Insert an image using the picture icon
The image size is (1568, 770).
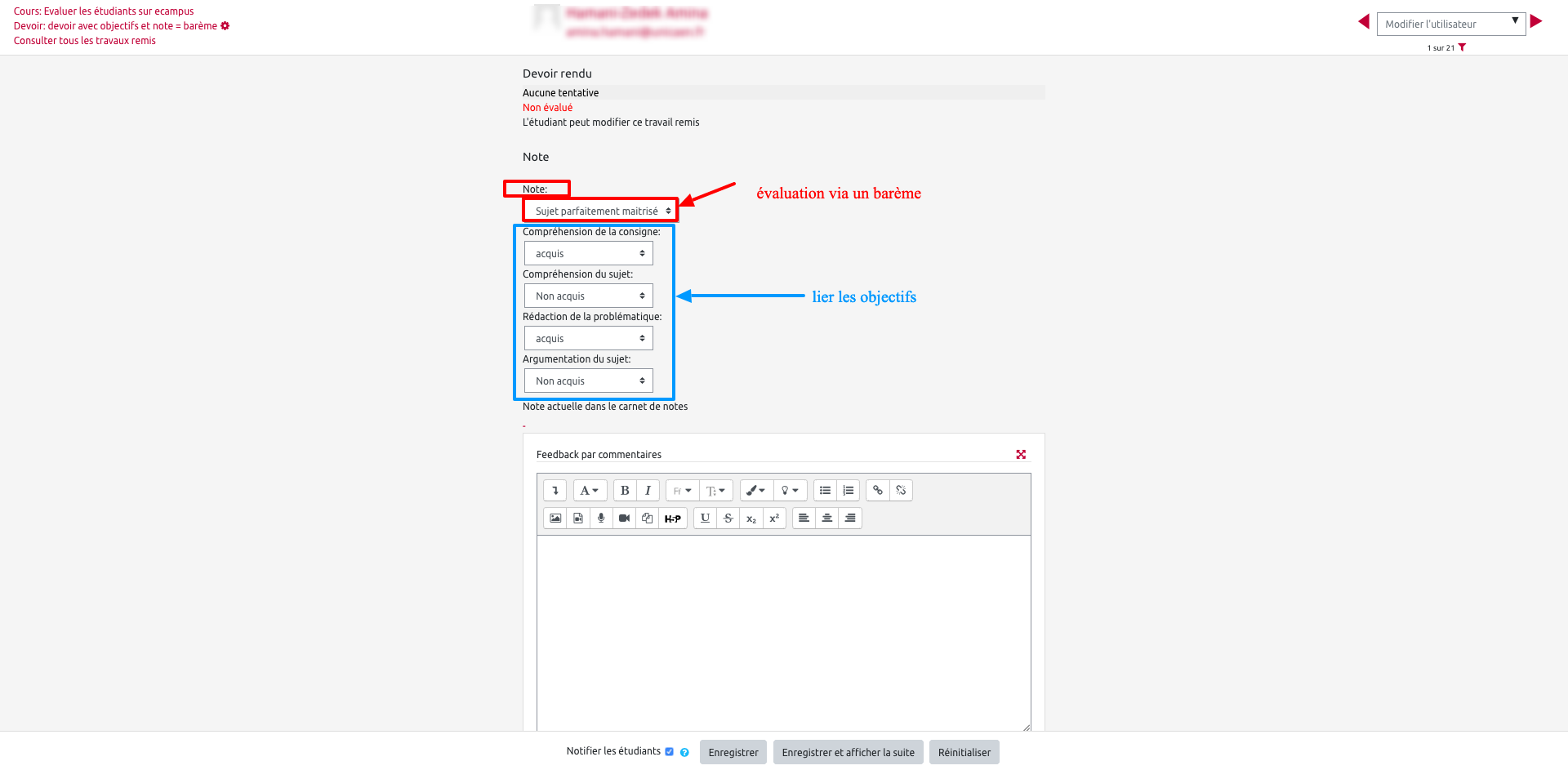pyautogui.click(x=555, y=519)
